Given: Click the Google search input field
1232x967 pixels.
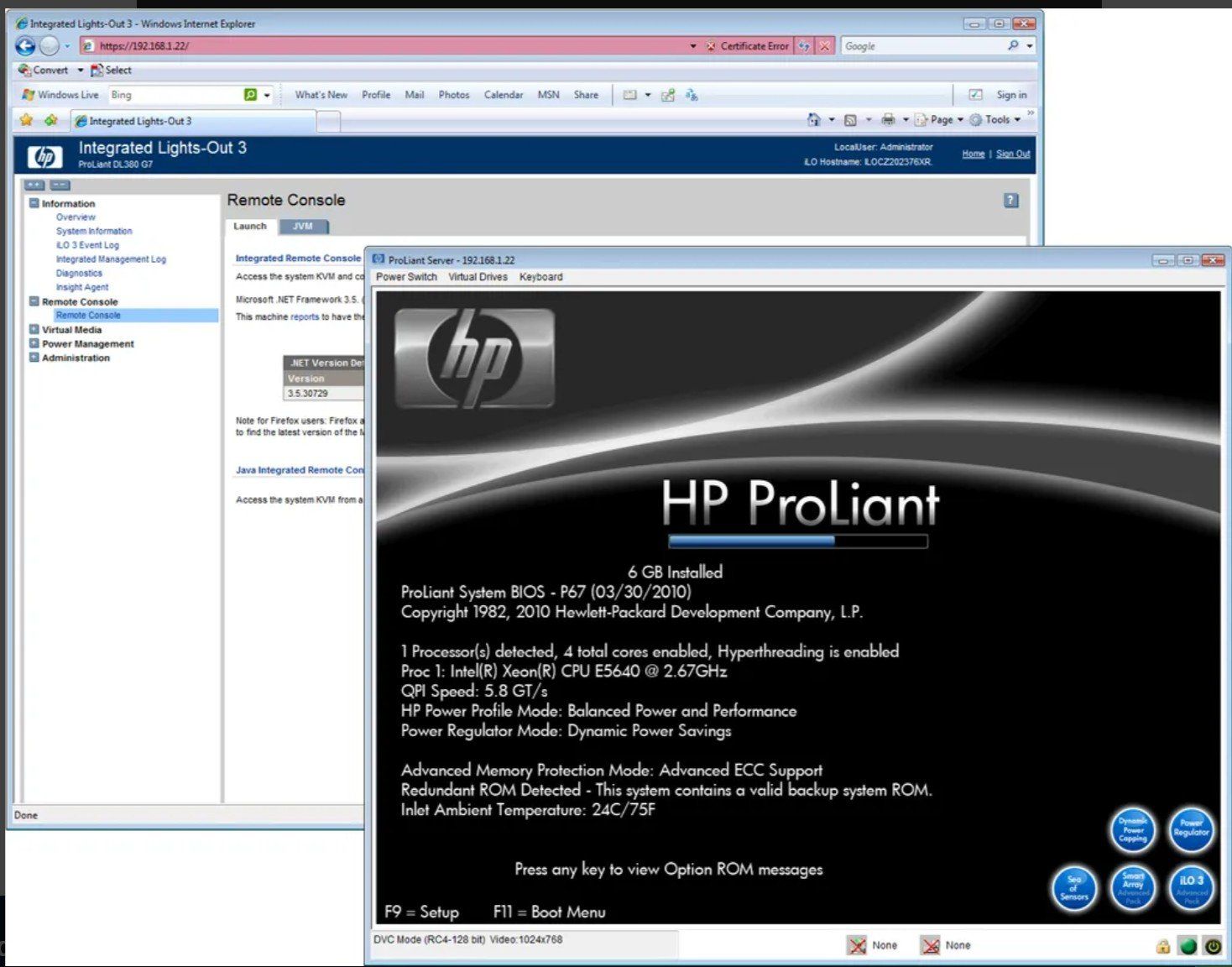Looking at the screenshot, I should [923, 46].
